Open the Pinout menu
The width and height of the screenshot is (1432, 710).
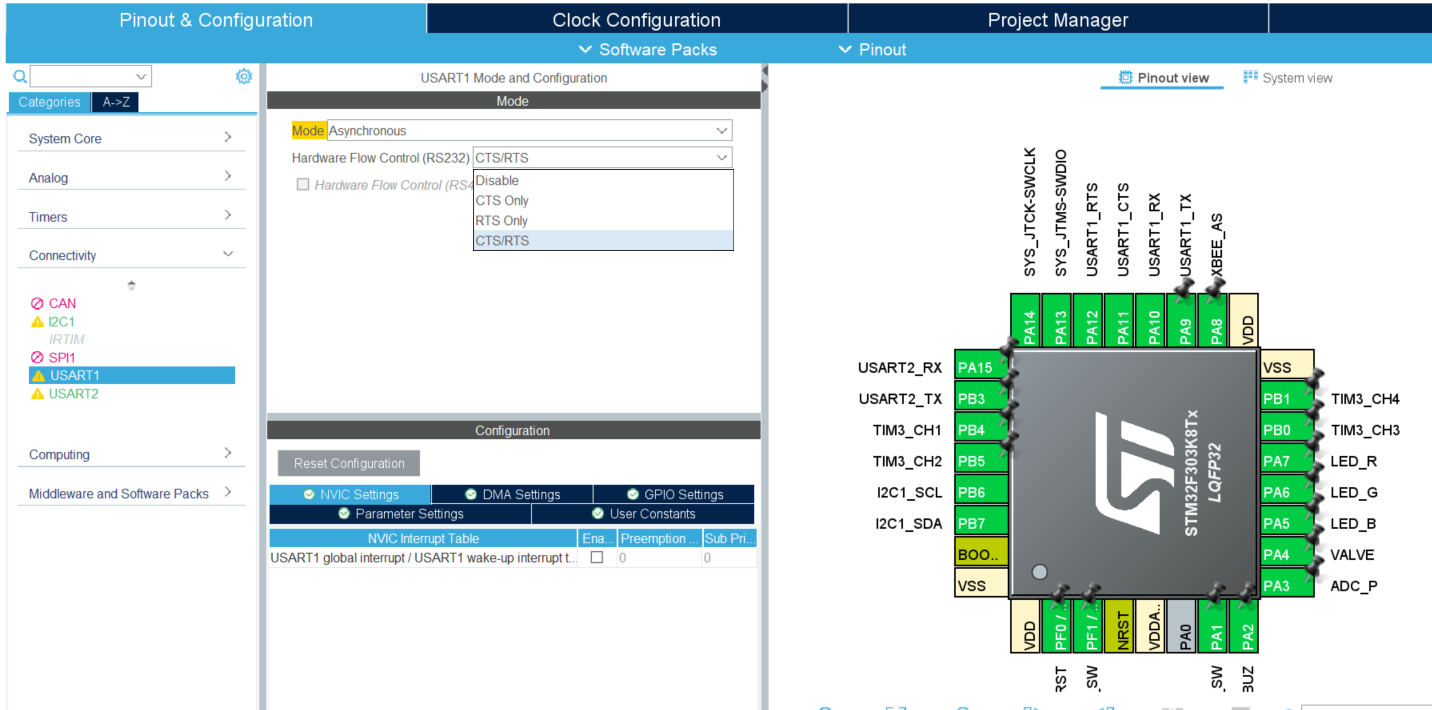(873, 49)
